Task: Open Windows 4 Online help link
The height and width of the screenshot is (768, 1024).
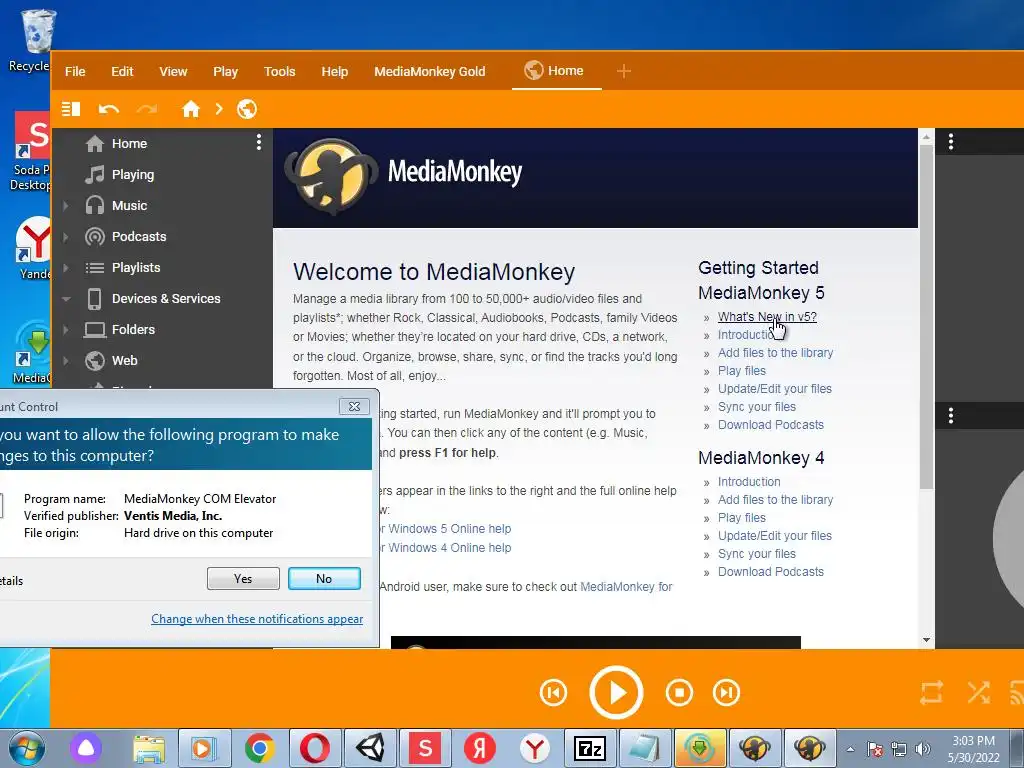Action: pyautogui.click(x=449, y=547)
